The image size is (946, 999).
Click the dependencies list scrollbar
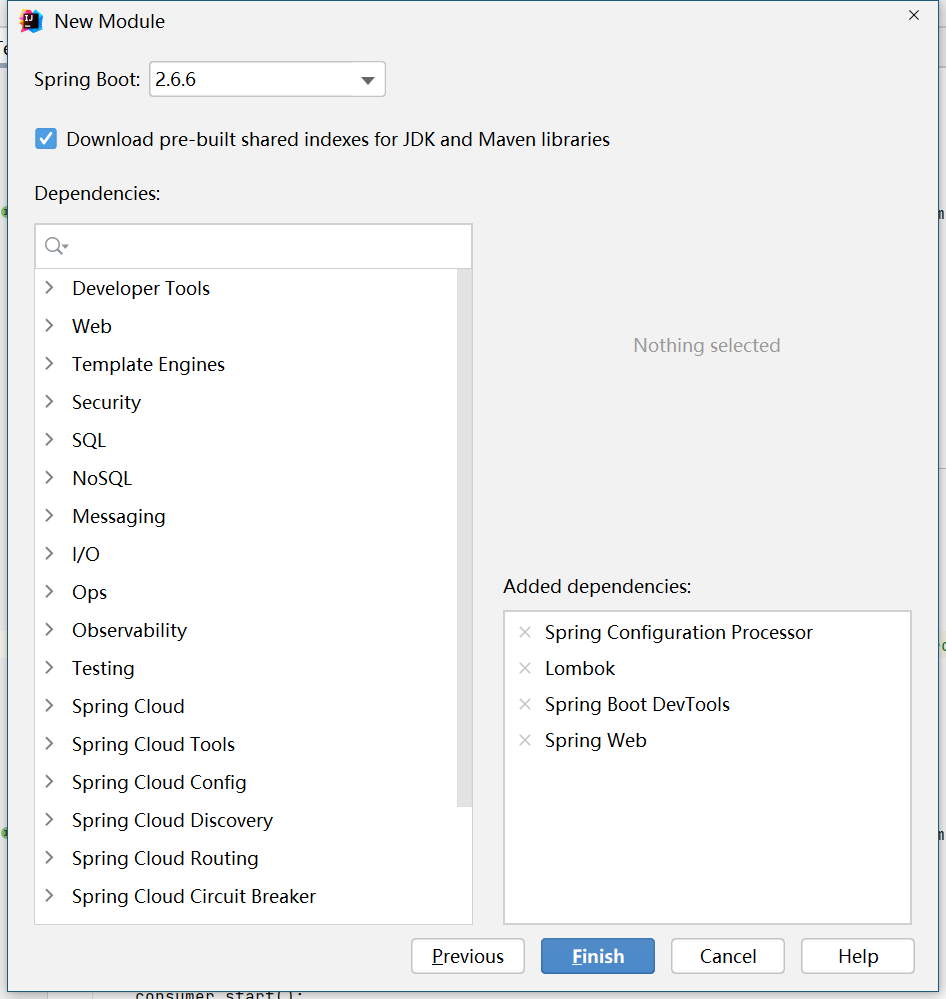coord(464,540)
